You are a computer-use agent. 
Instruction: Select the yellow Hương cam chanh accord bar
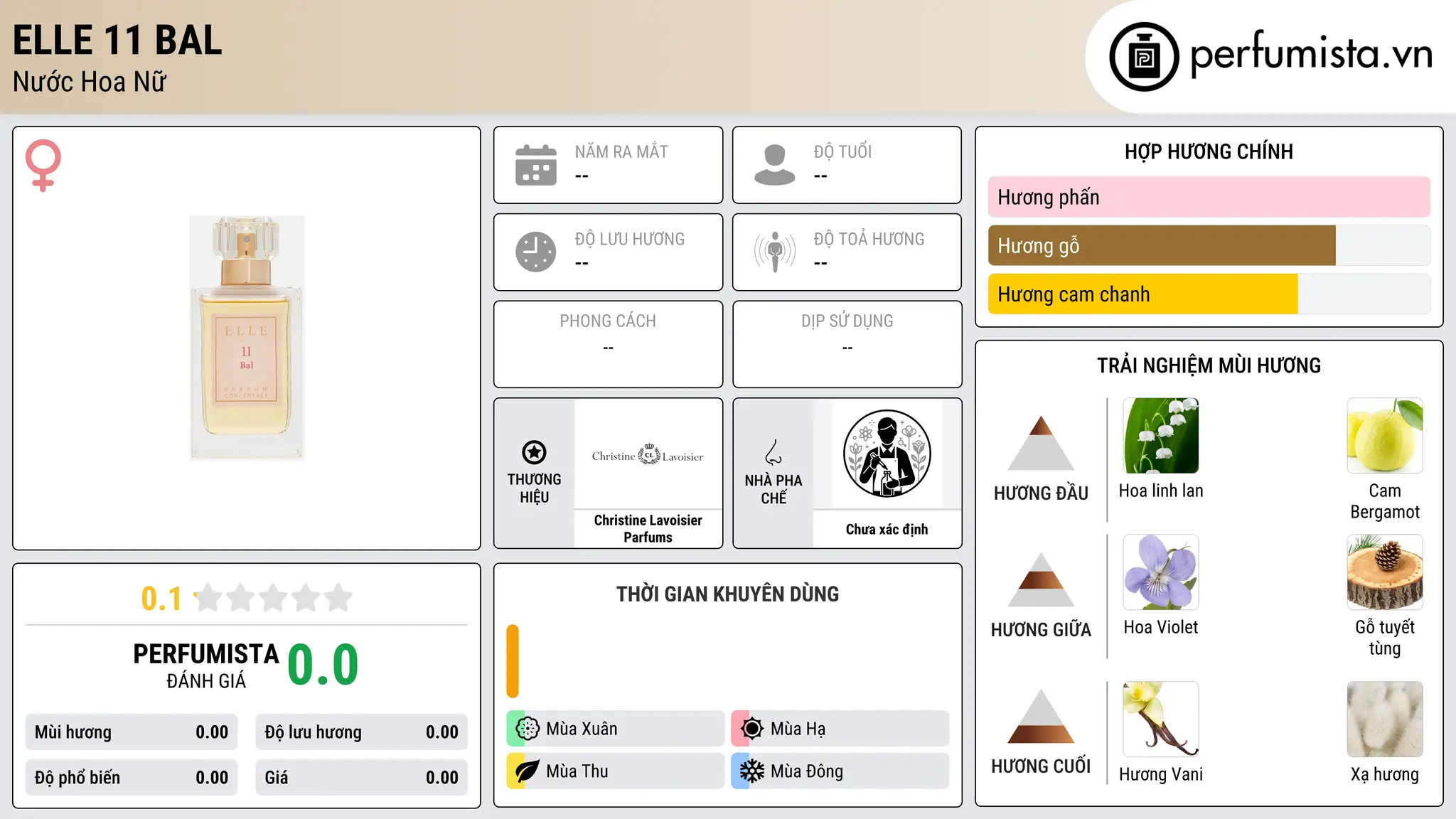(x=1142, y=294)
